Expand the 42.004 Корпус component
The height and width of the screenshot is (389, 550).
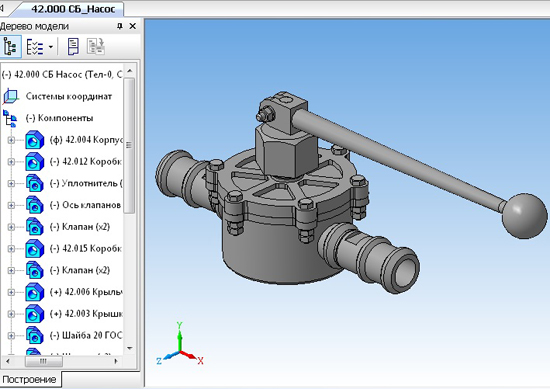[x=11, y=140]
